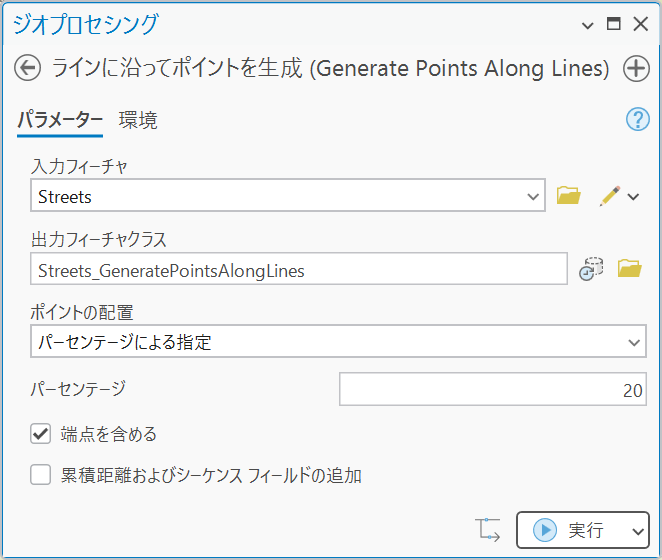Browse for input features with folder icon

click(568, 195)
